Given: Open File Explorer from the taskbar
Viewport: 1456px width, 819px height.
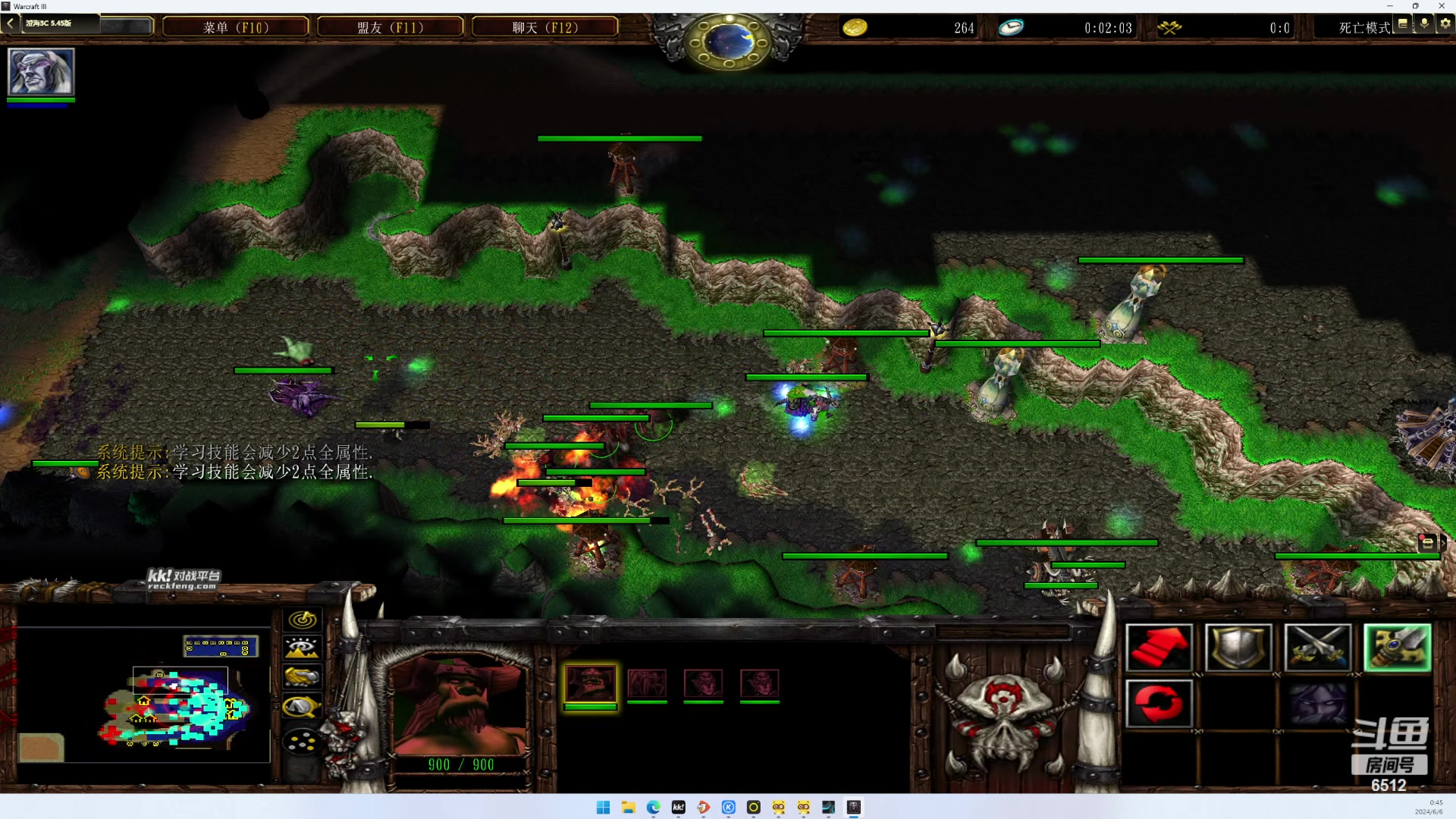Looking at the screenshot, I should click(x=629, y=807).
